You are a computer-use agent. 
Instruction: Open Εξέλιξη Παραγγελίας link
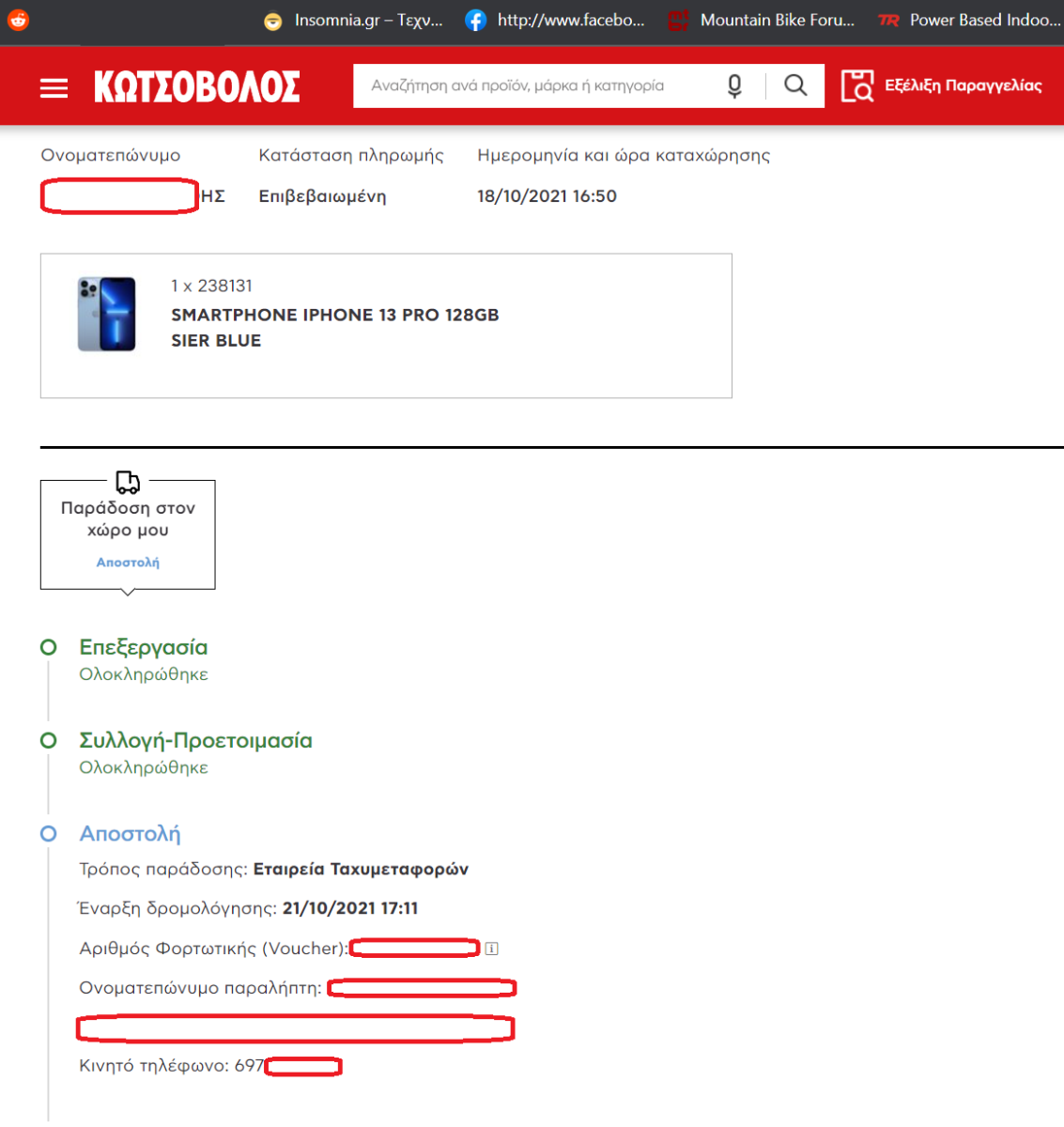(x=964, y=85)
